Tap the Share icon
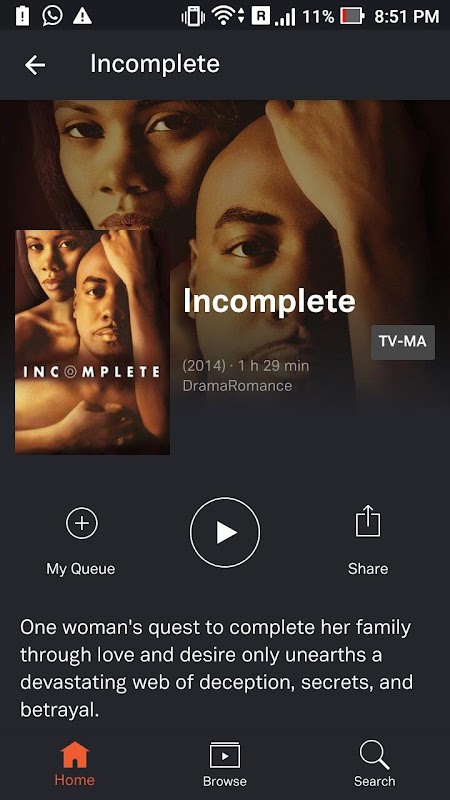 [368, 521]
